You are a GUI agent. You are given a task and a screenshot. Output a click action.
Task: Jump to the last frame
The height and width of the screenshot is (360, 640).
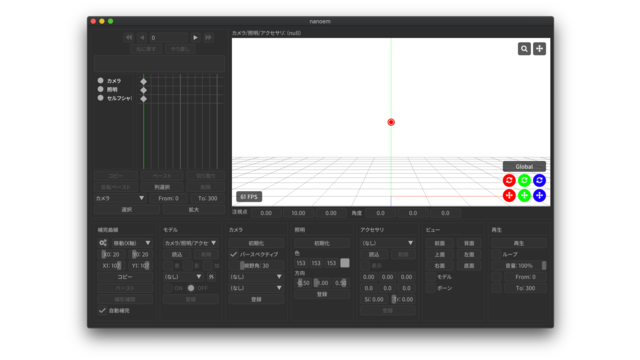coord(208,38)
